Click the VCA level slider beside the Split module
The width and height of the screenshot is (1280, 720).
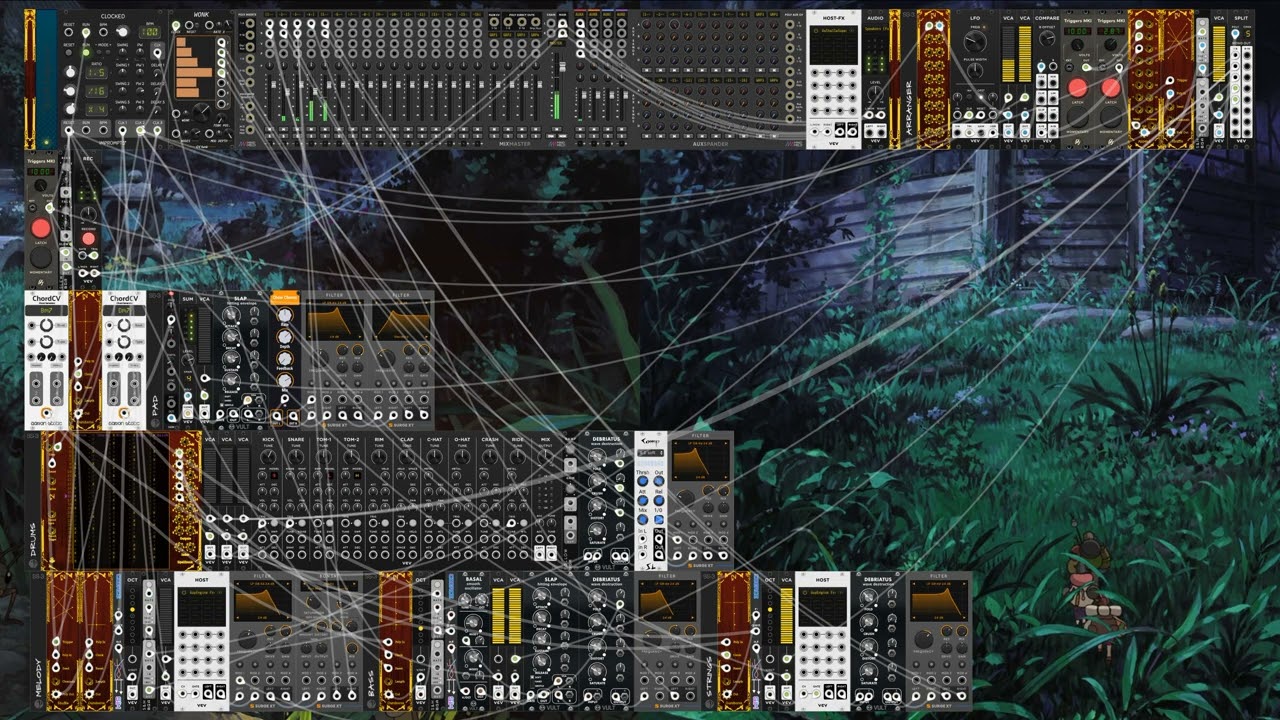[1218, 53]
